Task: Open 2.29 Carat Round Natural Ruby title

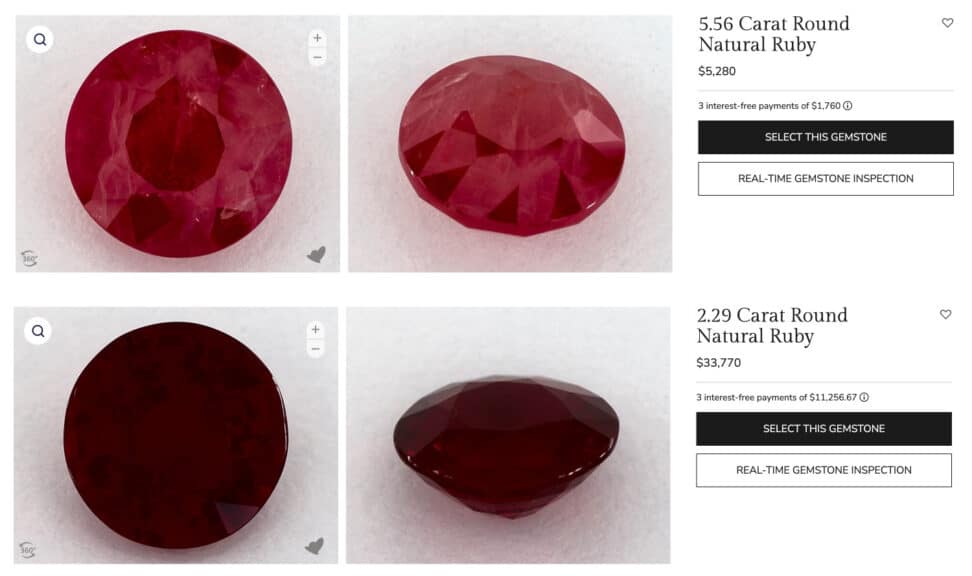Action: (771, 325)
